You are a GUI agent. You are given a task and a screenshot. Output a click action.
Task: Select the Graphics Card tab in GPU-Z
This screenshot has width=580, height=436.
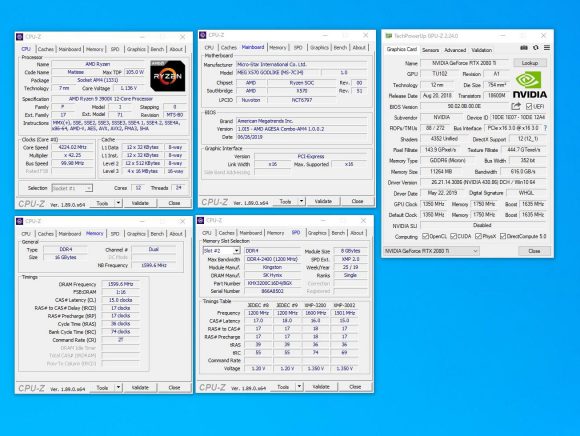point(401,49)
